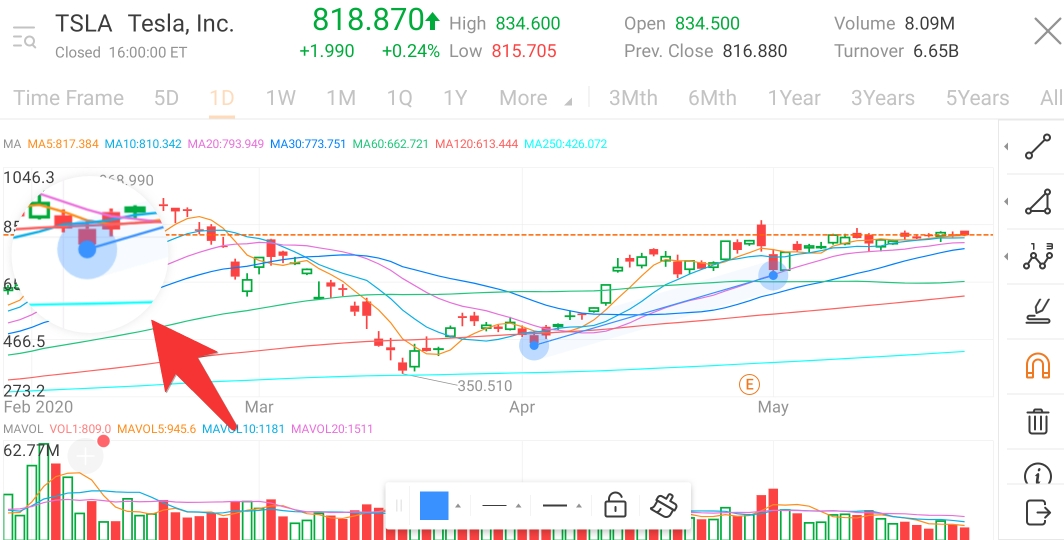Viewport: 1064px width, 540px height.
Task: Select the 1D time frame tab
Action: pyautogui.click(x=222, y=98)
